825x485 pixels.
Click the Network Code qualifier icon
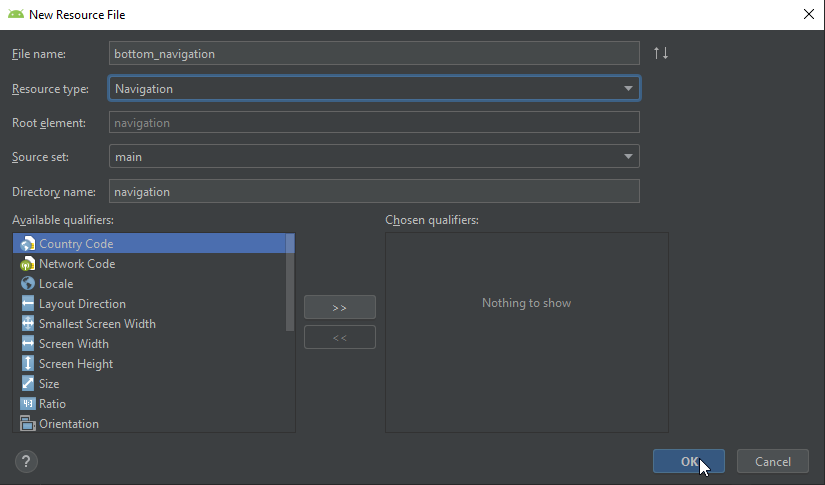pyautogui.click(x=27, y=264)
